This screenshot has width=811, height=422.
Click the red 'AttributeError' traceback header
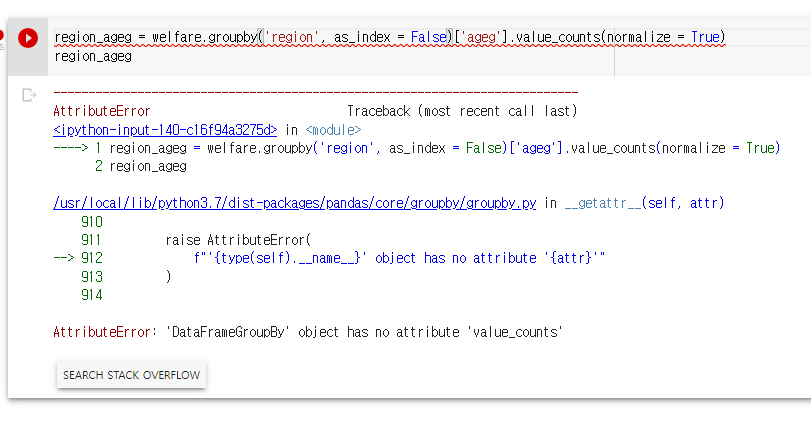tap(102, 111)
